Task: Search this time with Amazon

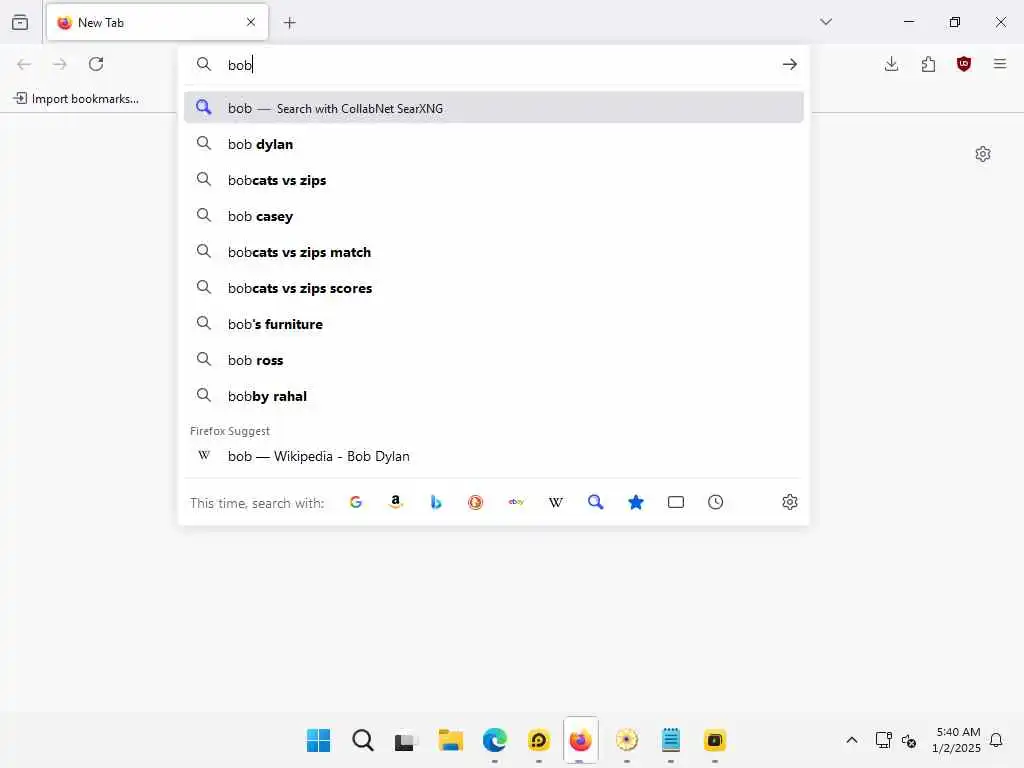Action: (396, 502)
